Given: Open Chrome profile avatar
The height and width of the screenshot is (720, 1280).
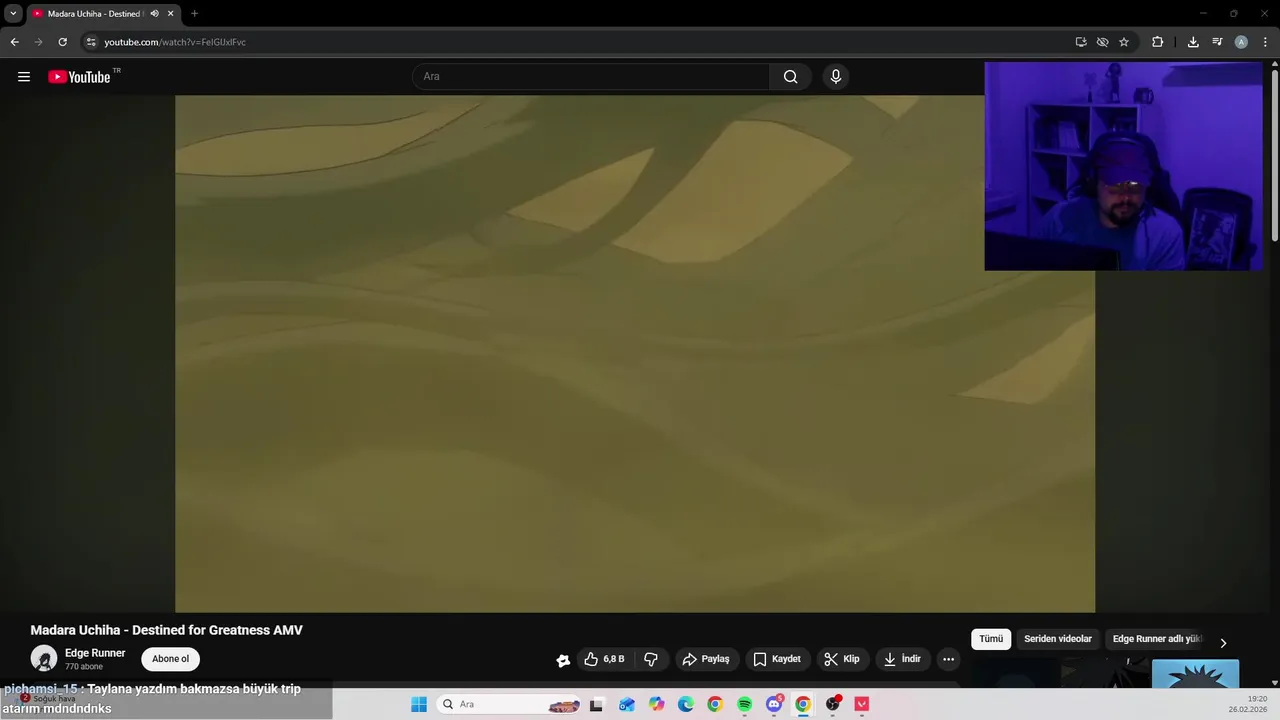Looking at the screenshot, I should (x=1241, y=42).
